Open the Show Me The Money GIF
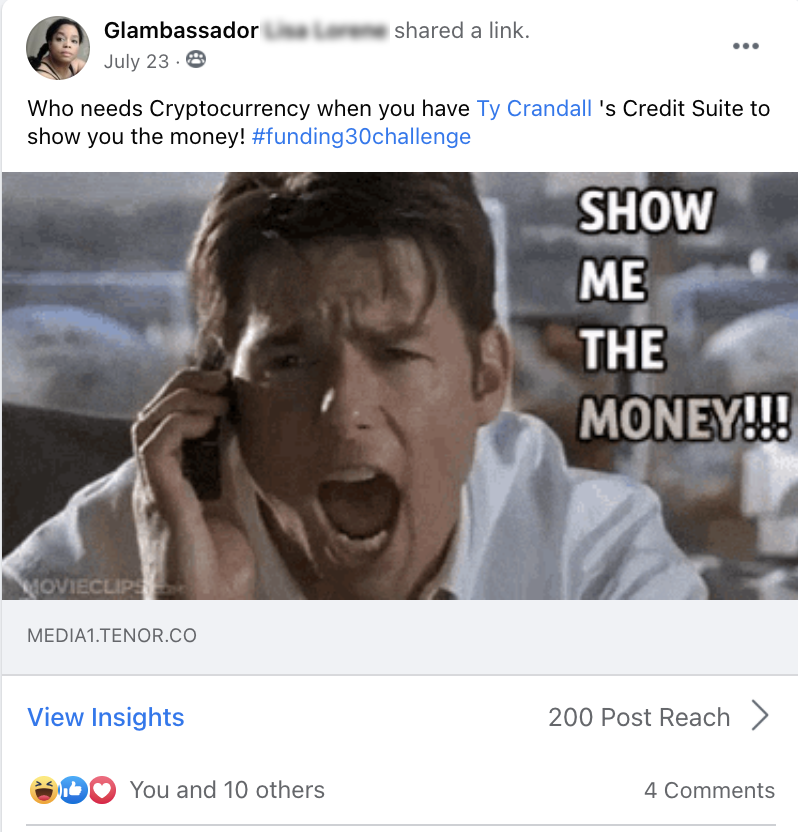Screen dimensions: 798x832 coord(400,386)
